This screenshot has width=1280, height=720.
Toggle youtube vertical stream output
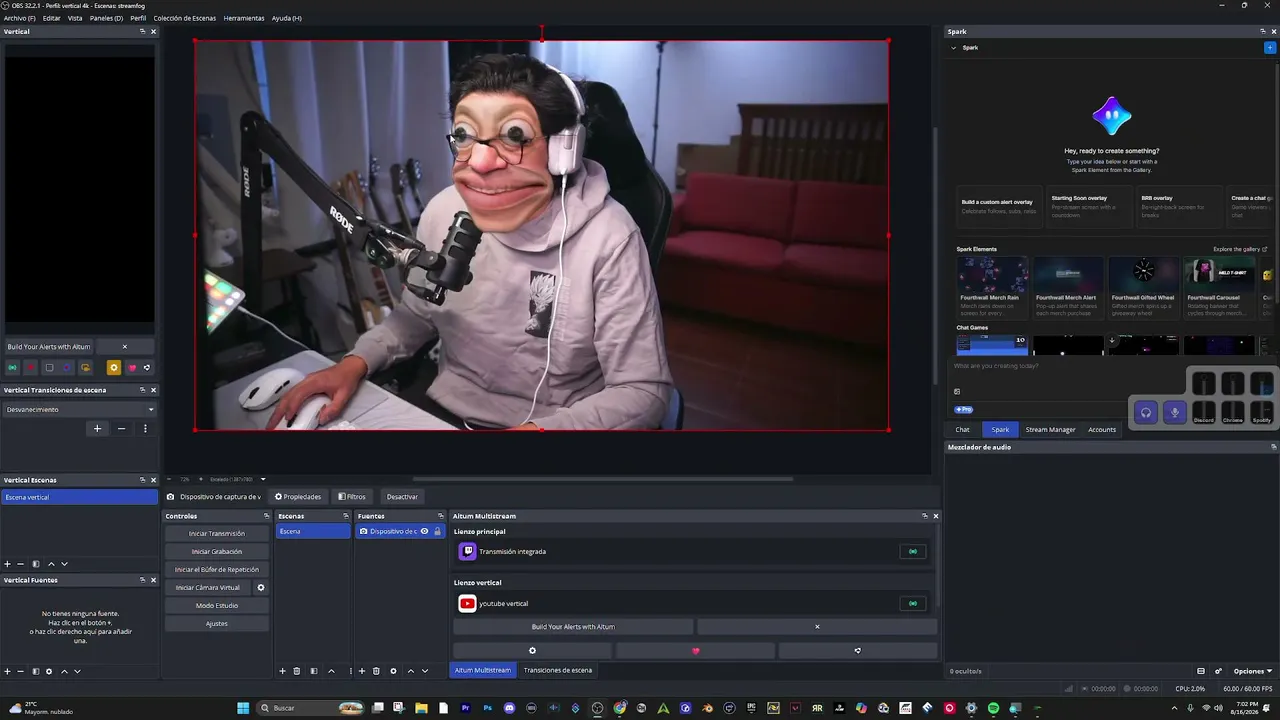pyautogui.click(x=912, y=603)
